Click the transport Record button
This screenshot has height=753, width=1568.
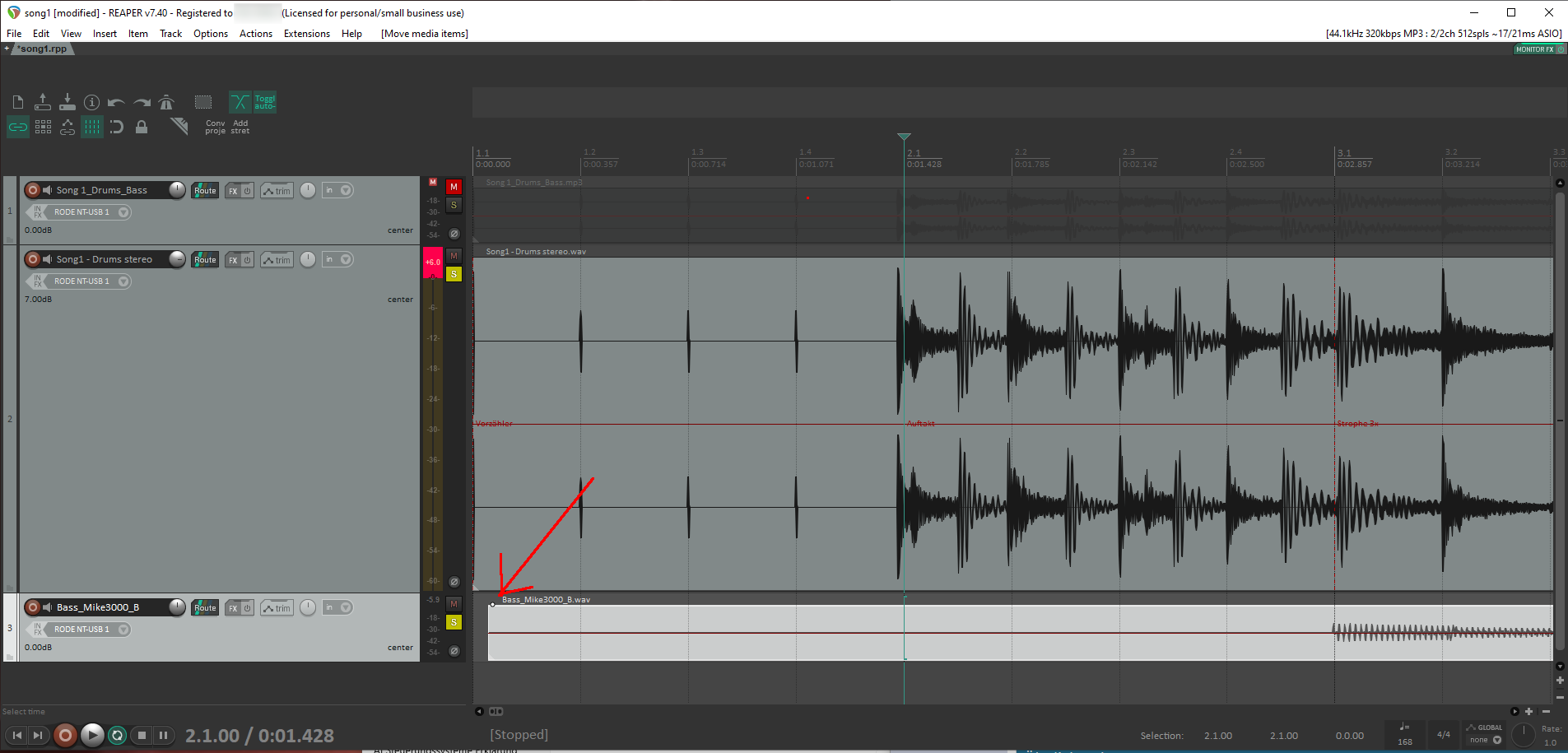click(x=66, y=735)
